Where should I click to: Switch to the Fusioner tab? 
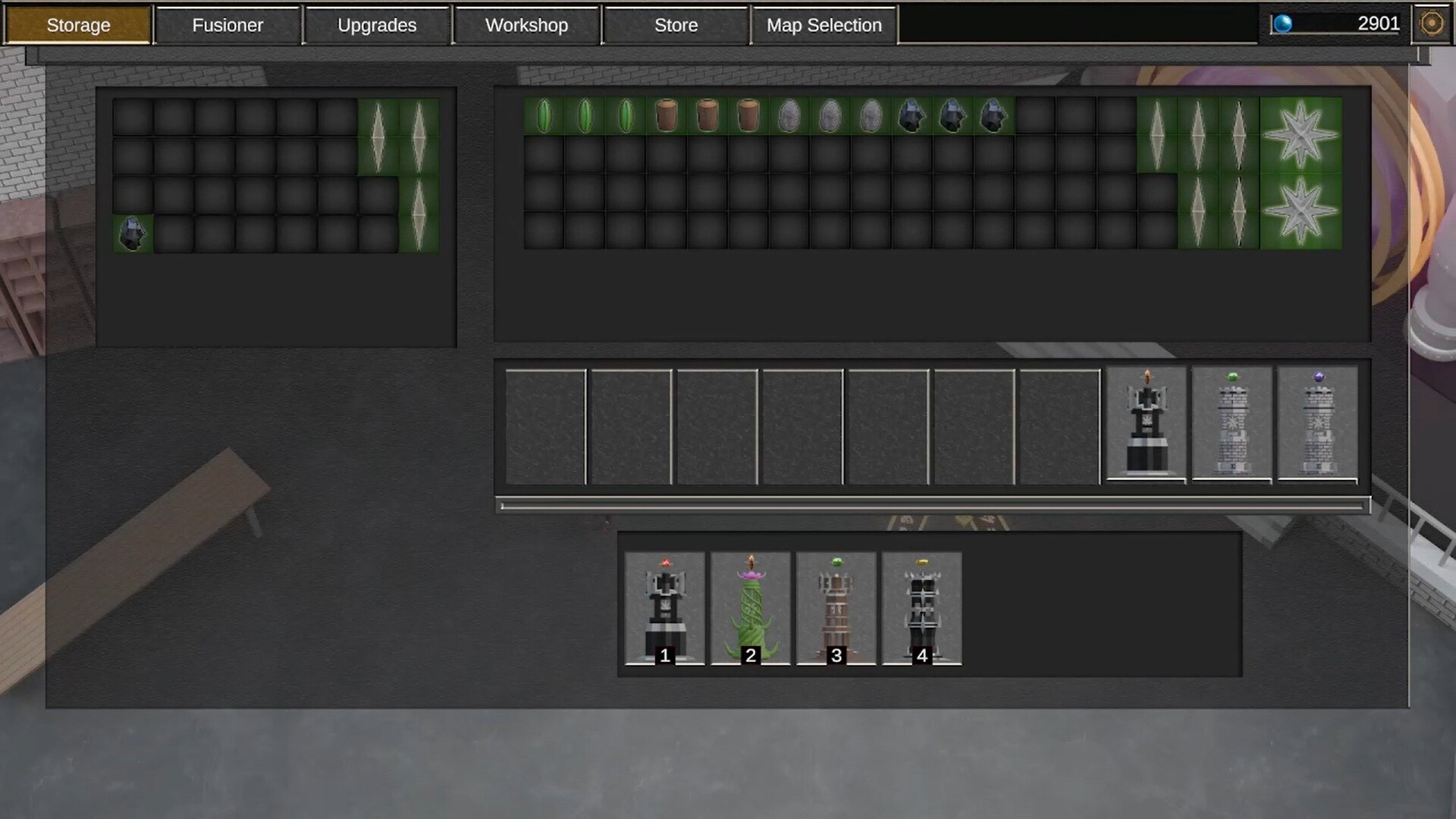227,25
